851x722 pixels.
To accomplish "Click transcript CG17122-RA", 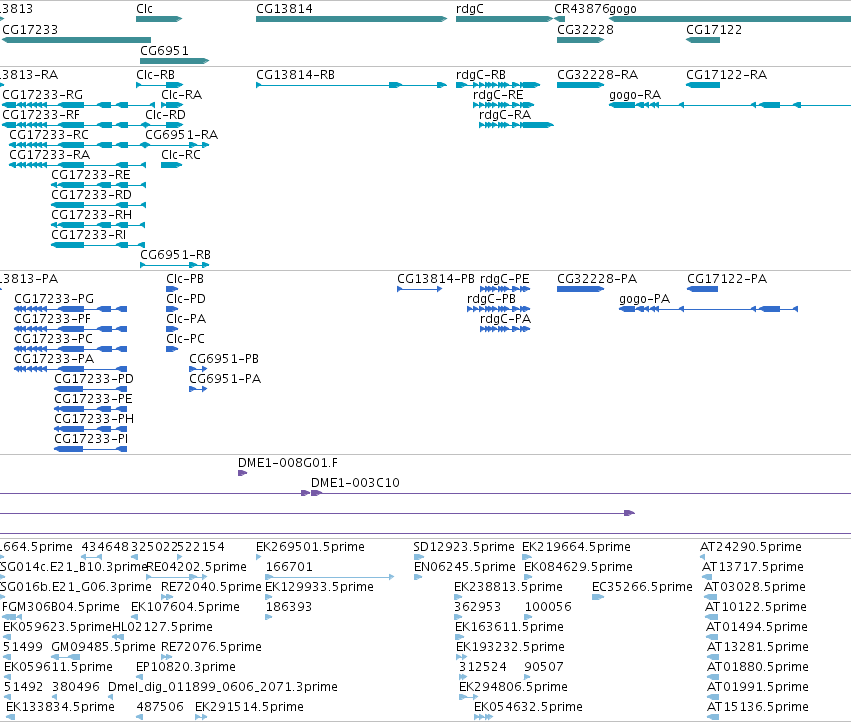I will (703, 85).
